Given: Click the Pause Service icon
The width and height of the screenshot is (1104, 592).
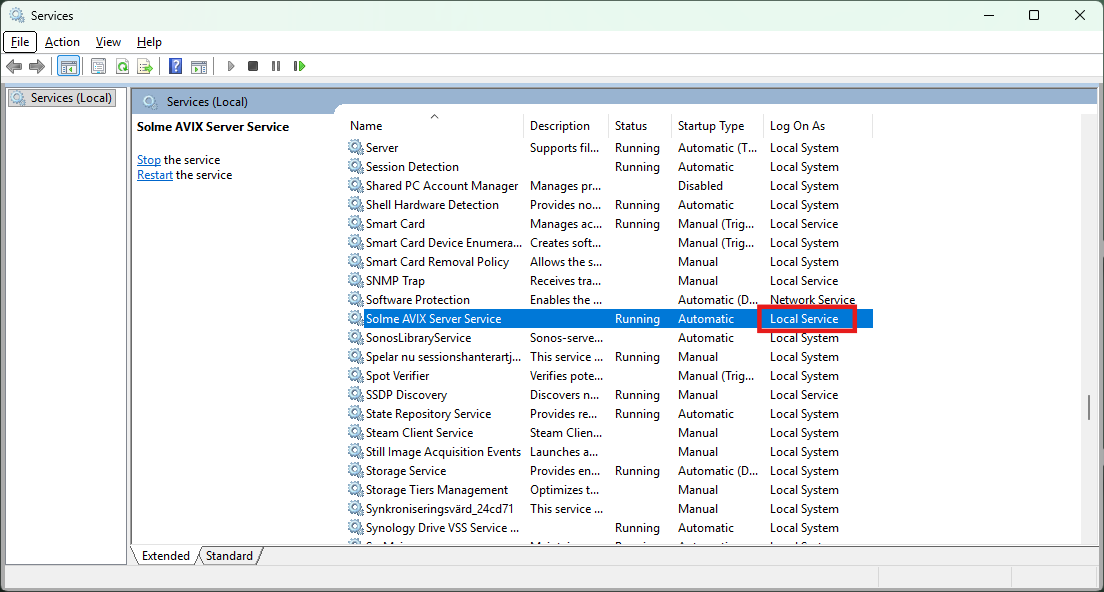Looking at the screenshot, I should tap(276, 66).
